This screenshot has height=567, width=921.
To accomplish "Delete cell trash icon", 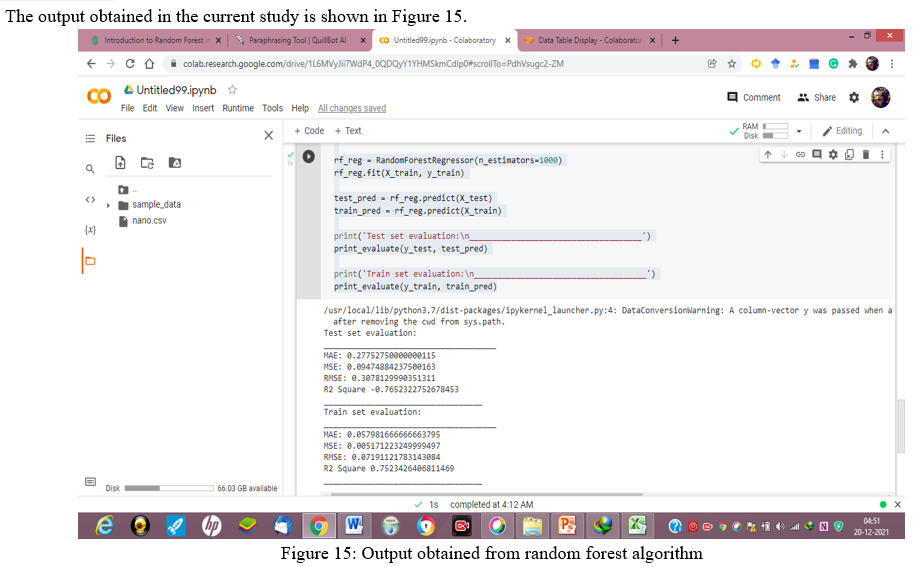I will coord(865,155).
